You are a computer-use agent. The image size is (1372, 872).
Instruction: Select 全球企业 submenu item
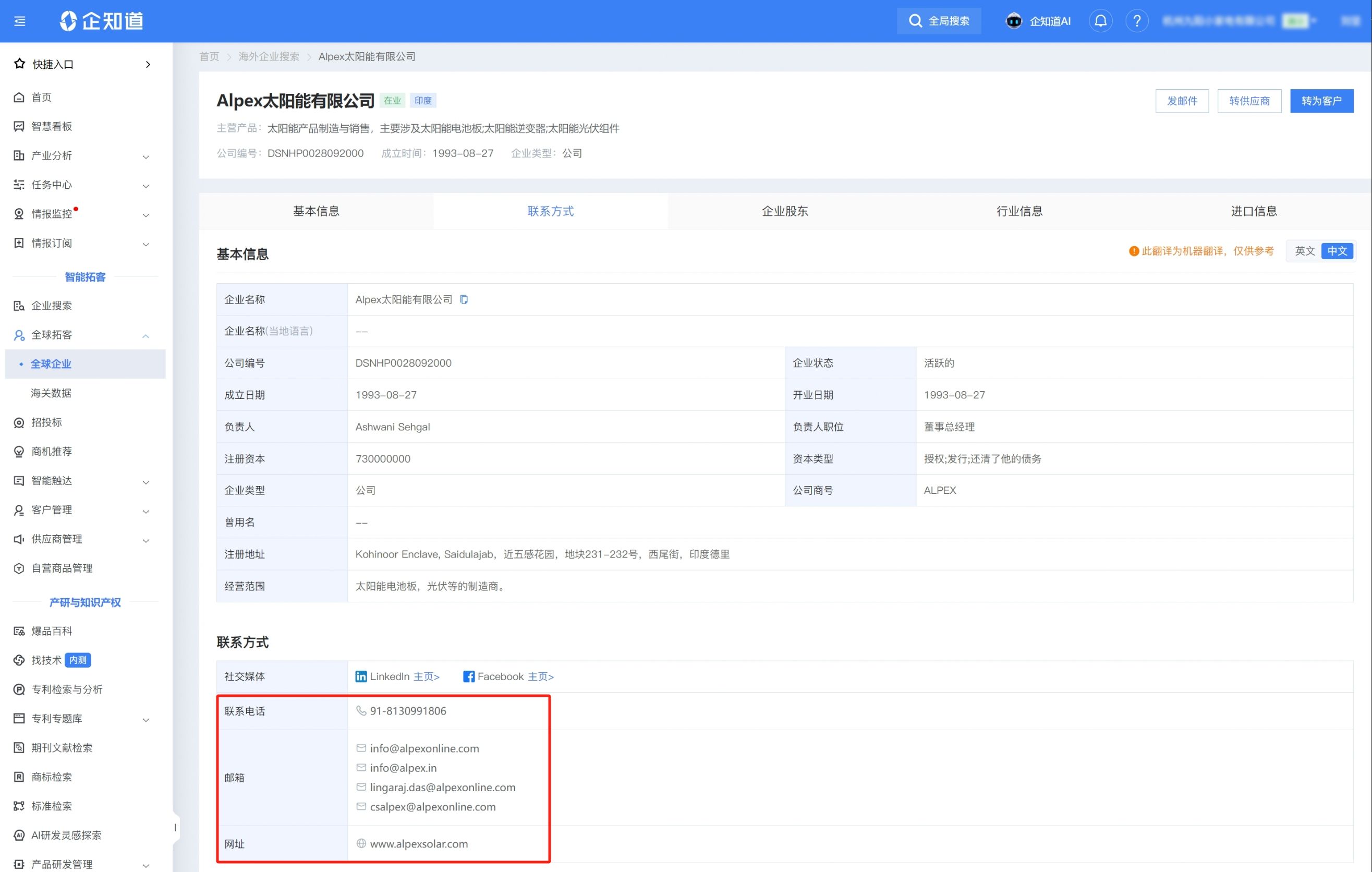(86, 364)
